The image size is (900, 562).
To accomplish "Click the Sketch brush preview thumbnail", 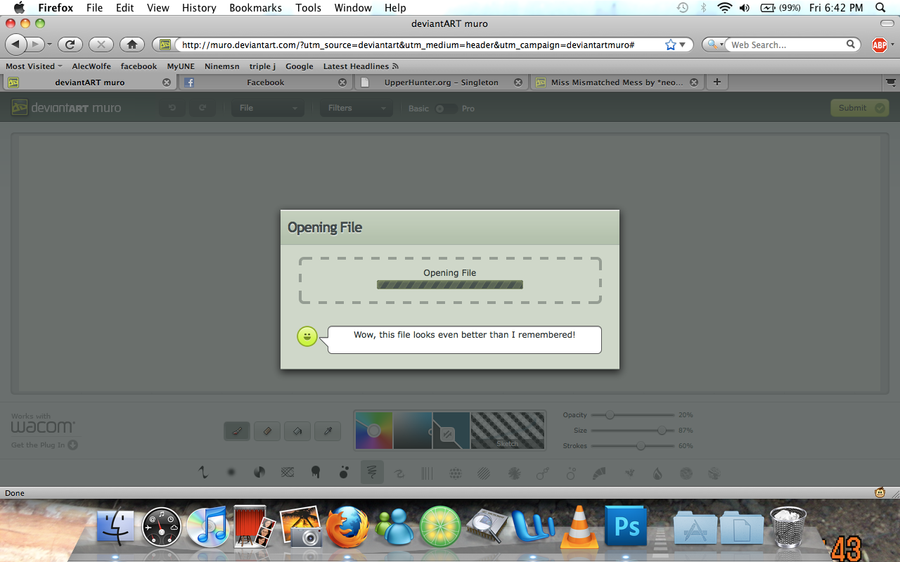I will [507, 430].
